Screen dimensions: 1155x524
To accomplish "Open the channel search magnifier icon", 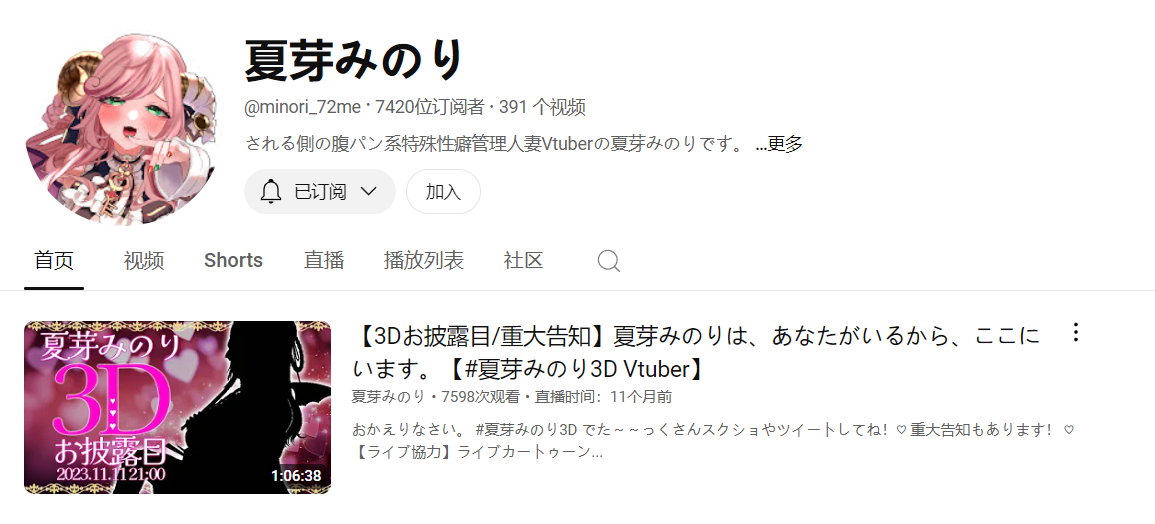I will click(x=608, y=260).
